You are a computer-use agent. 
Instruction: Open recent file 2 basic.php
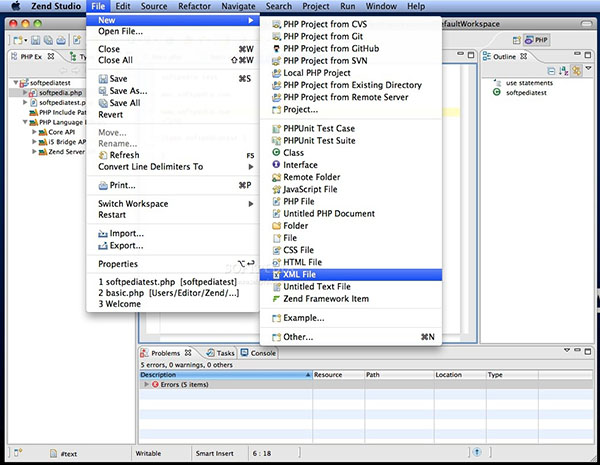[173, 293]
